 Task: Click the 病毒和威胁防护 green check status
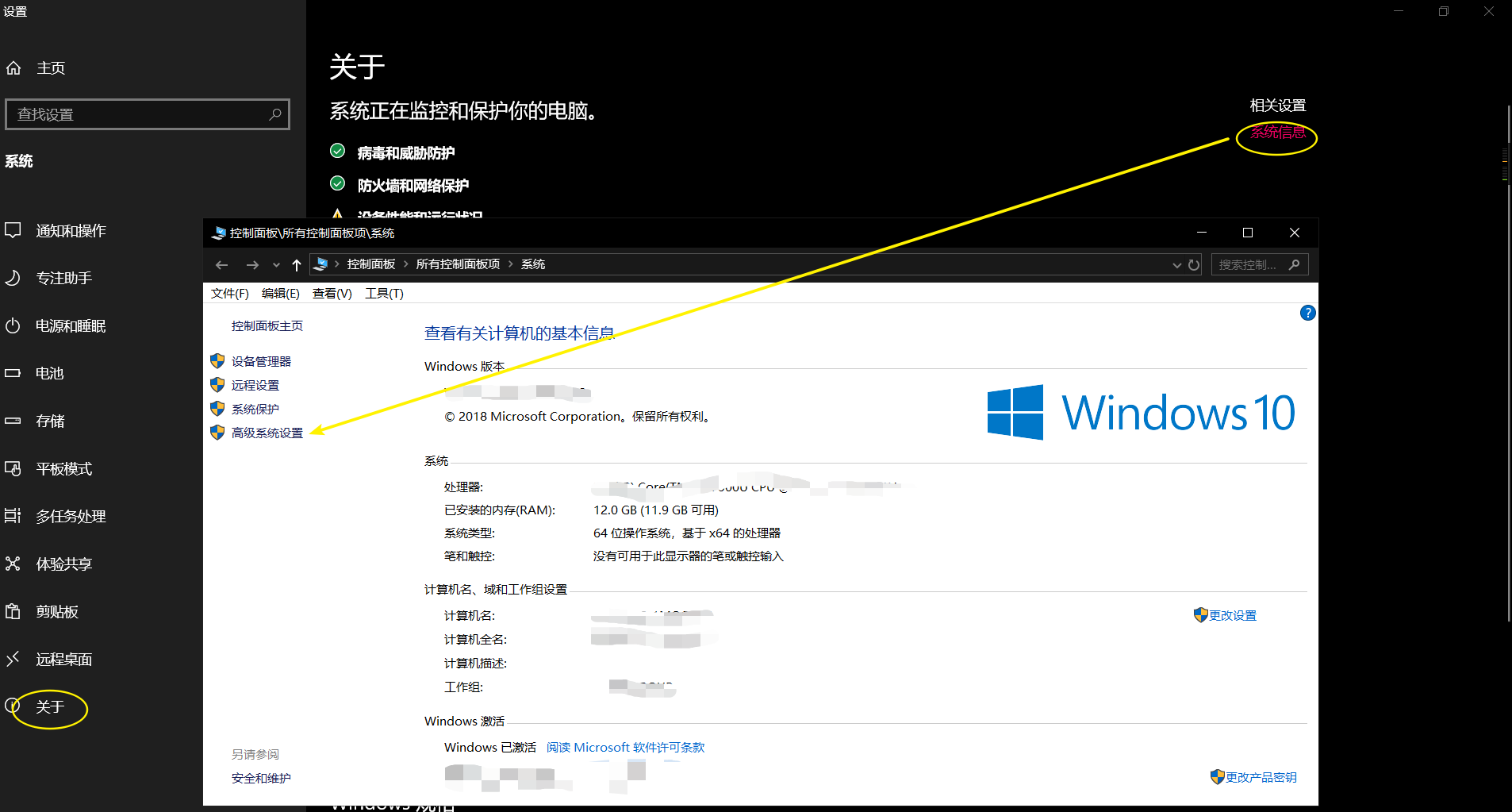tap(337, 151)
